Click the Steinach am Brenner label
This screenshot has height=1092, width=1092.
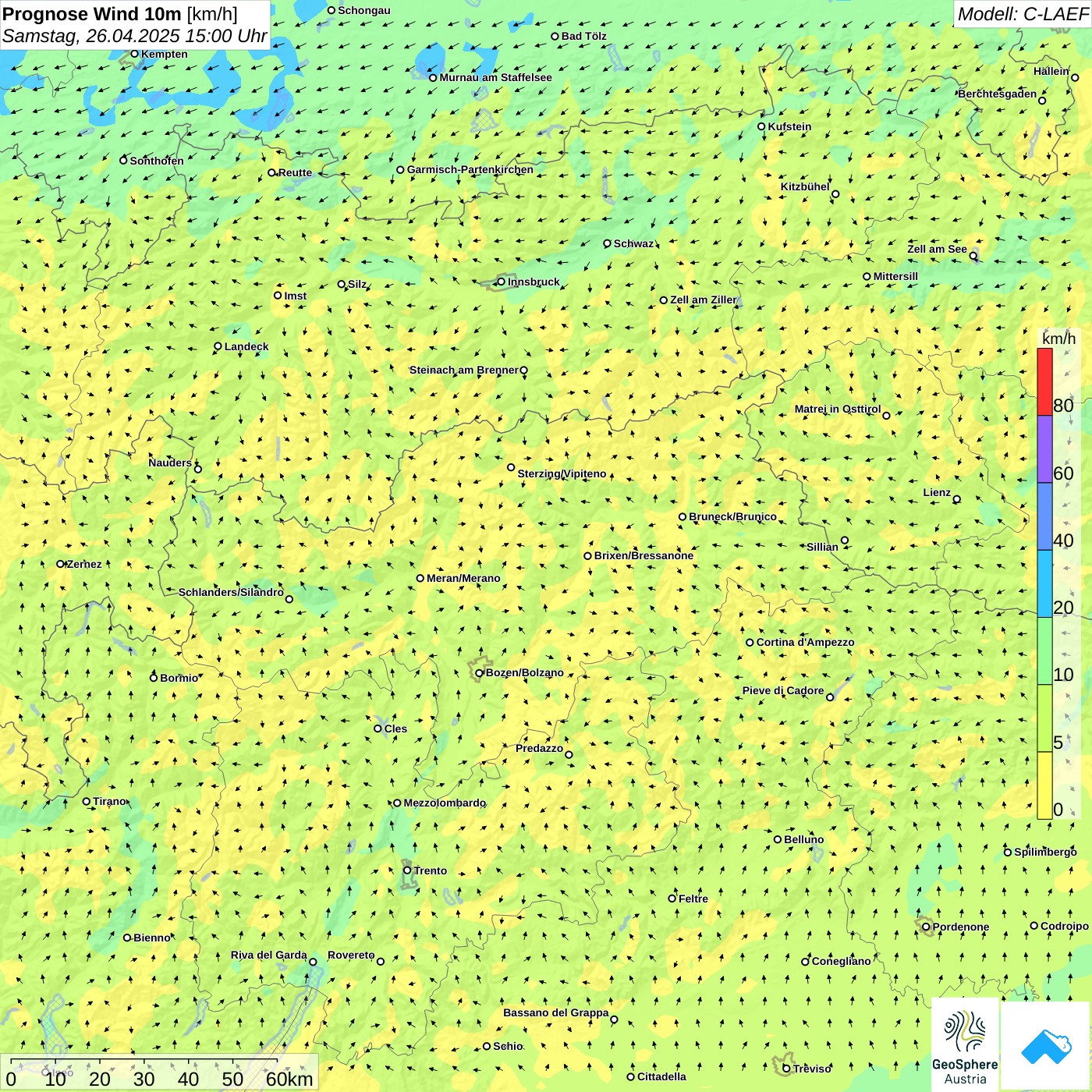[x=463, y=370]
